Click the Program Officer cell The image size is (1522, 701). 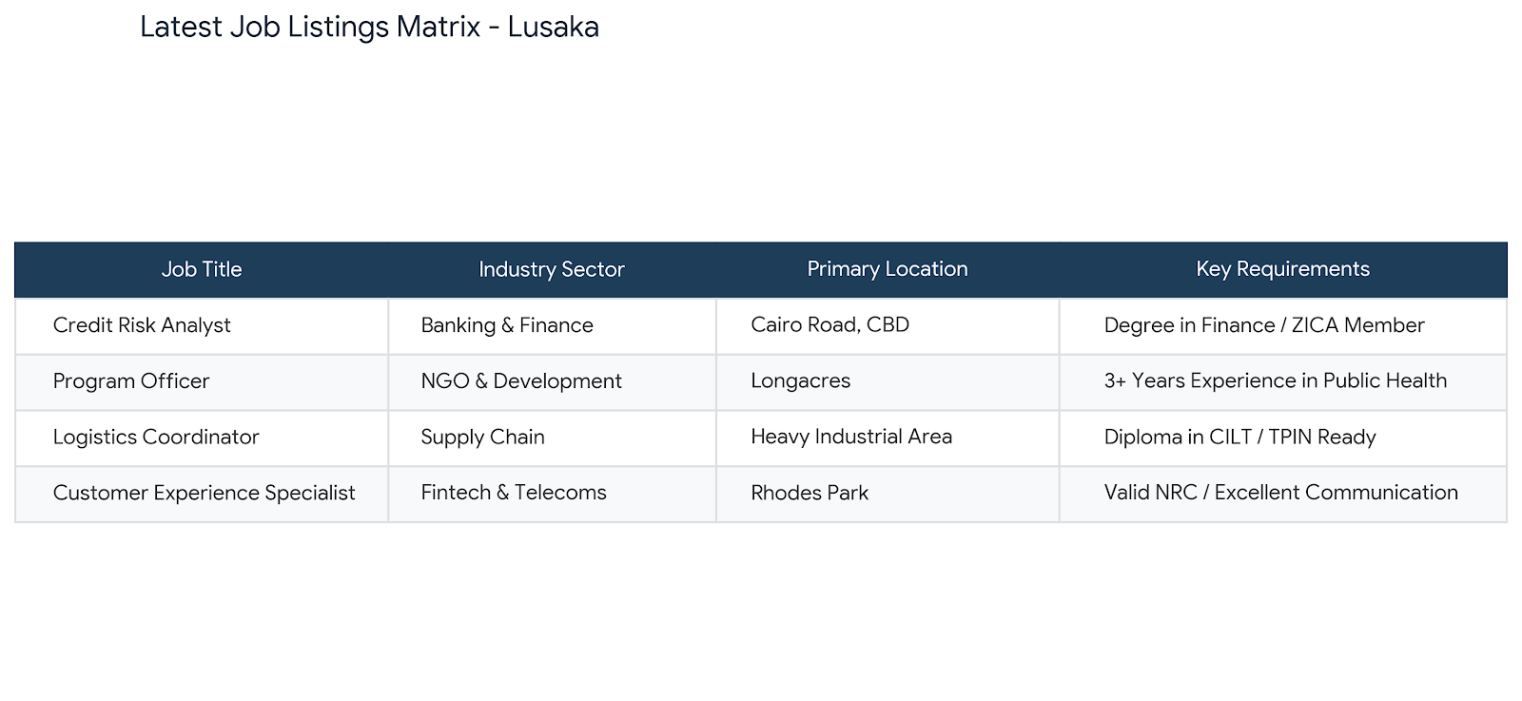[201, 382]
